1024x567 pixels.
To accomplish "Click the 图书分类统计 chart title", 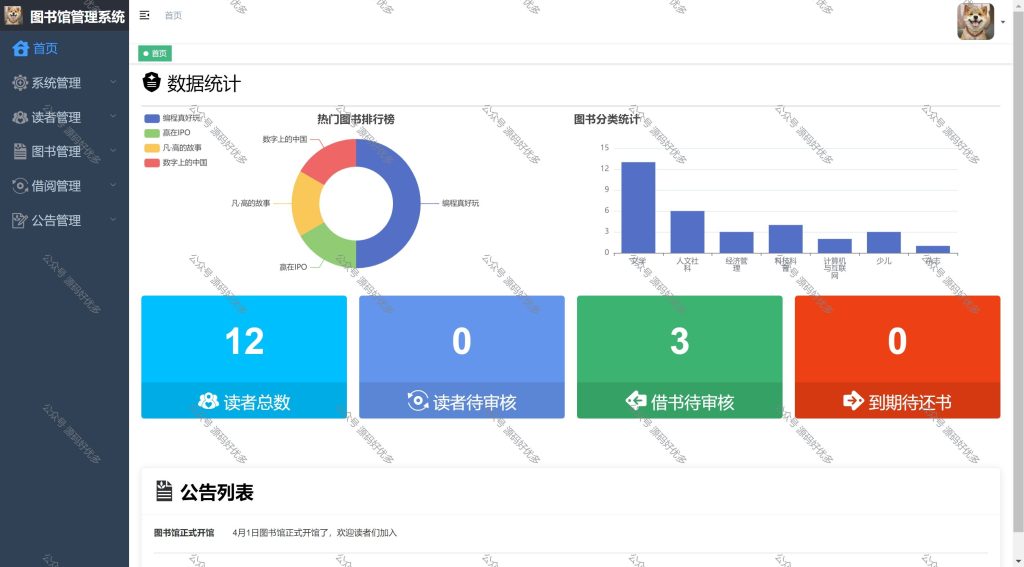I will [x=607, y=119].
